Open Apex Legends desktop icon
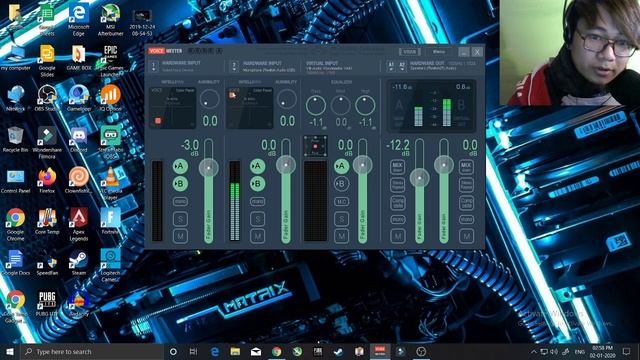The width and height of the screenshot is (640, 360). pyautogui.click(x=78, y=224)
